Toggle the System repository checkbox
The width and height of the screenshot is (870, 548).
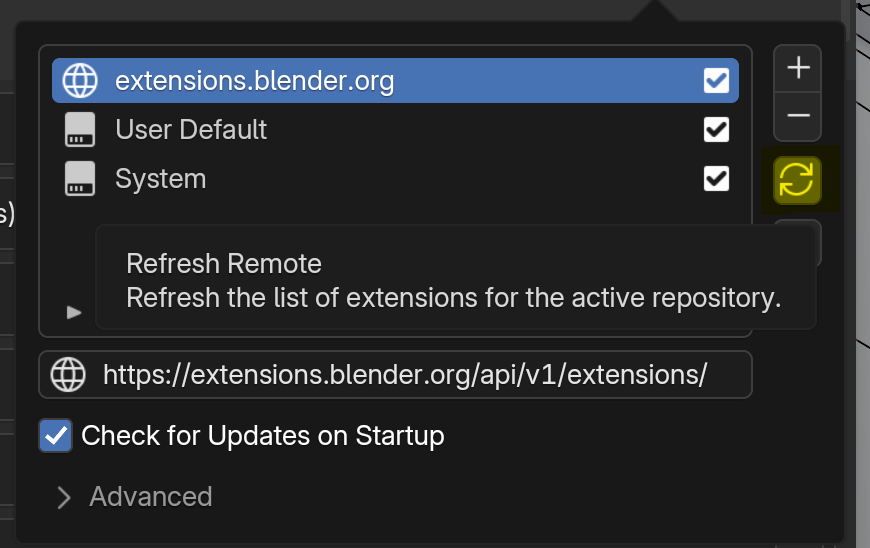[716, 179]
